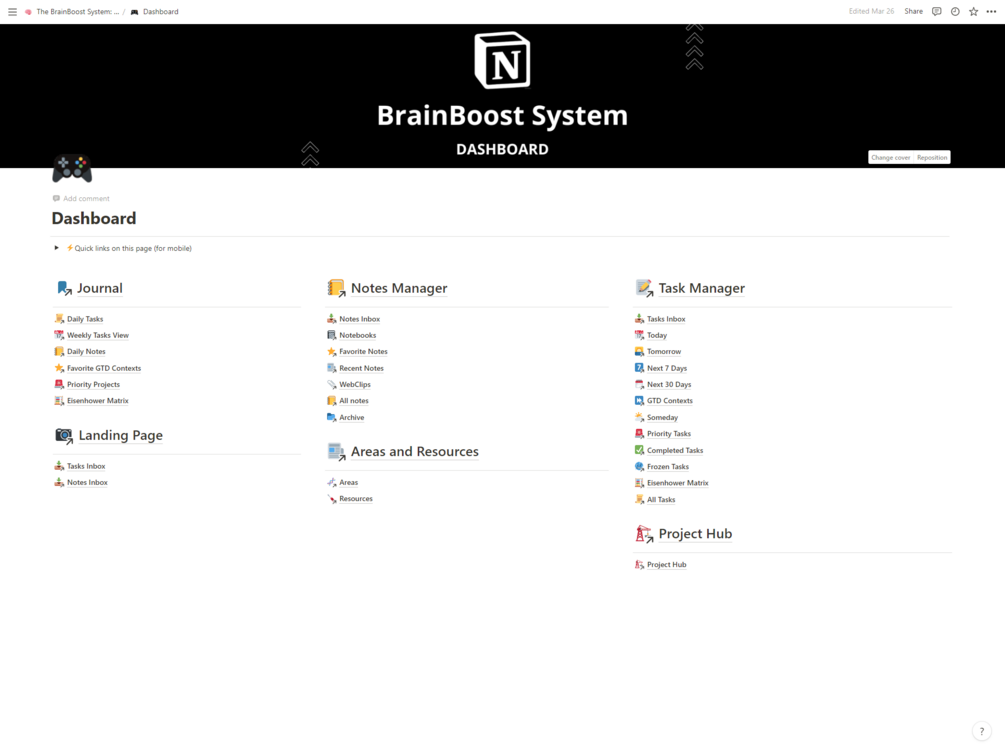Click the Landing Page camera icon
The image size is (1005, 754).
coord(64,436)
